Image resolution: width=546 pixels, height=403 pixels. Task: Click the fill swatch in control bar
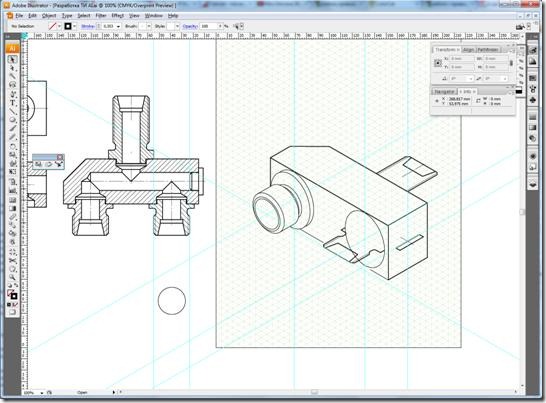[x=53, y=26]
